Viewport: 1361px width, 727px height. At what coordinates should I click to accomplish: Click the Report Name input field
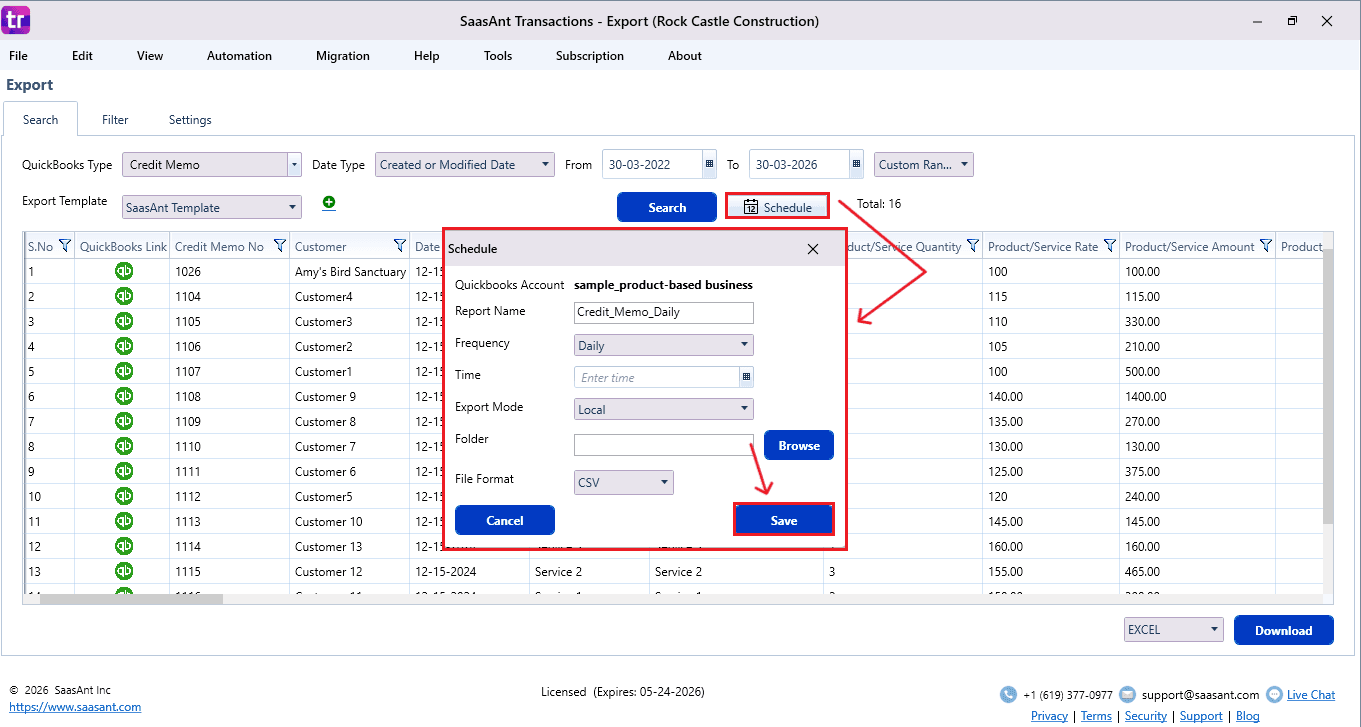[663, 312]
